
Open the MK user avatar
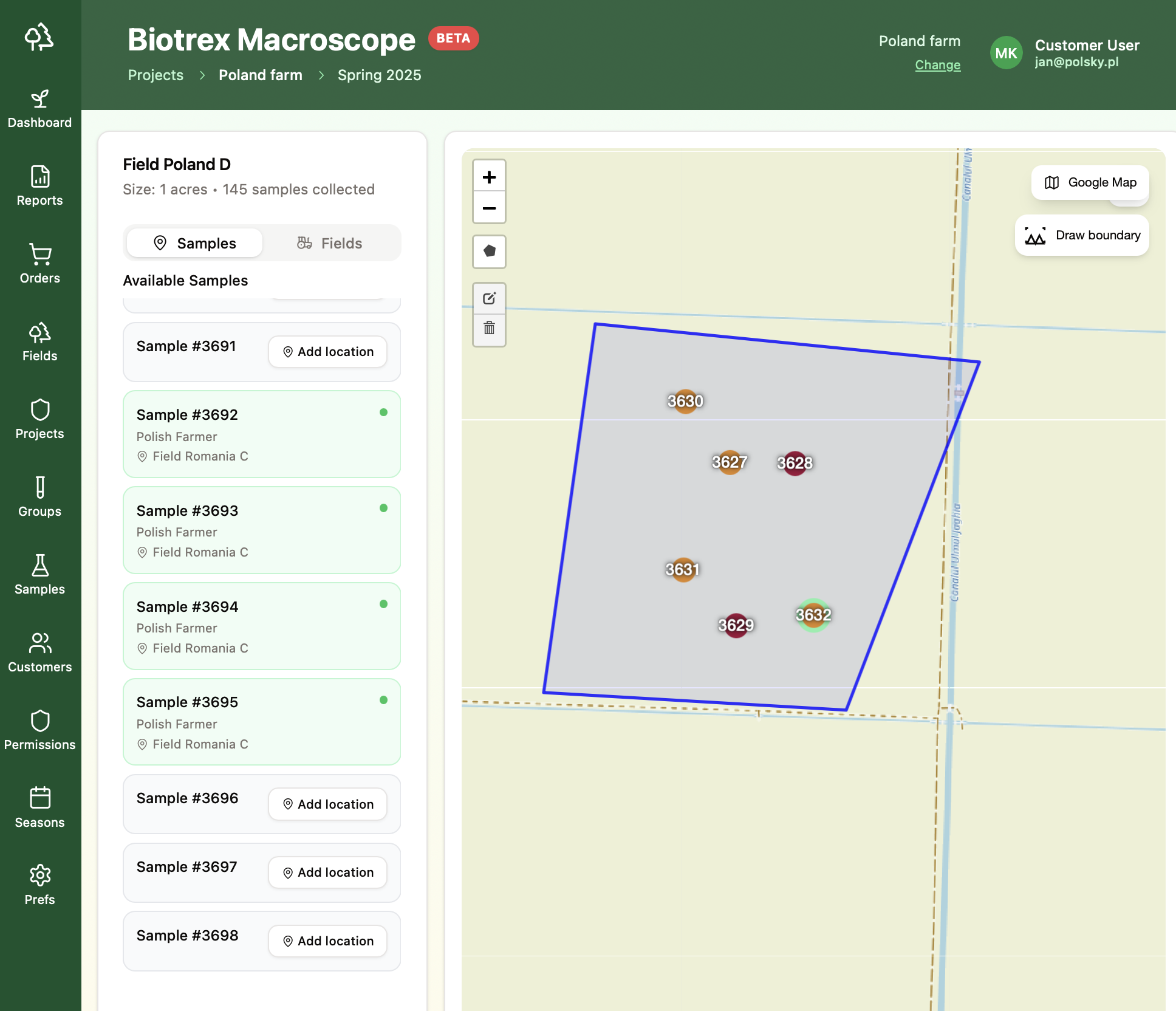coord(1006,53)
